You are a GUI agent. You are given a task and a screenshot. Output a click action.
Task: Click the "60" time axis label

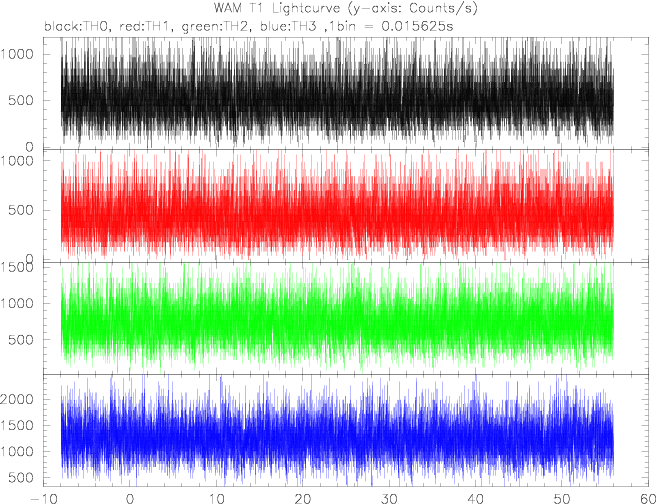(648, 499)
